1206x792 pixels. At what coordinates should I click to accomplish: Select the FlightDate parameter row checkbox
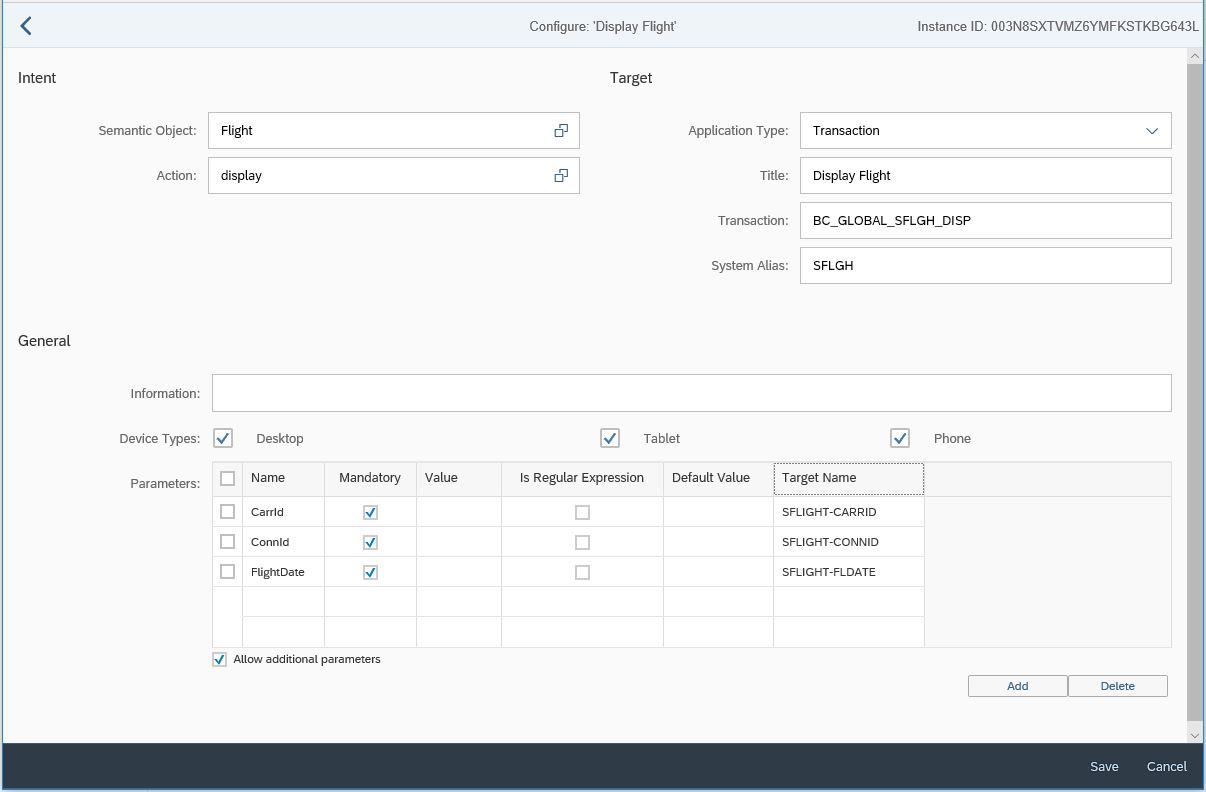227,571
